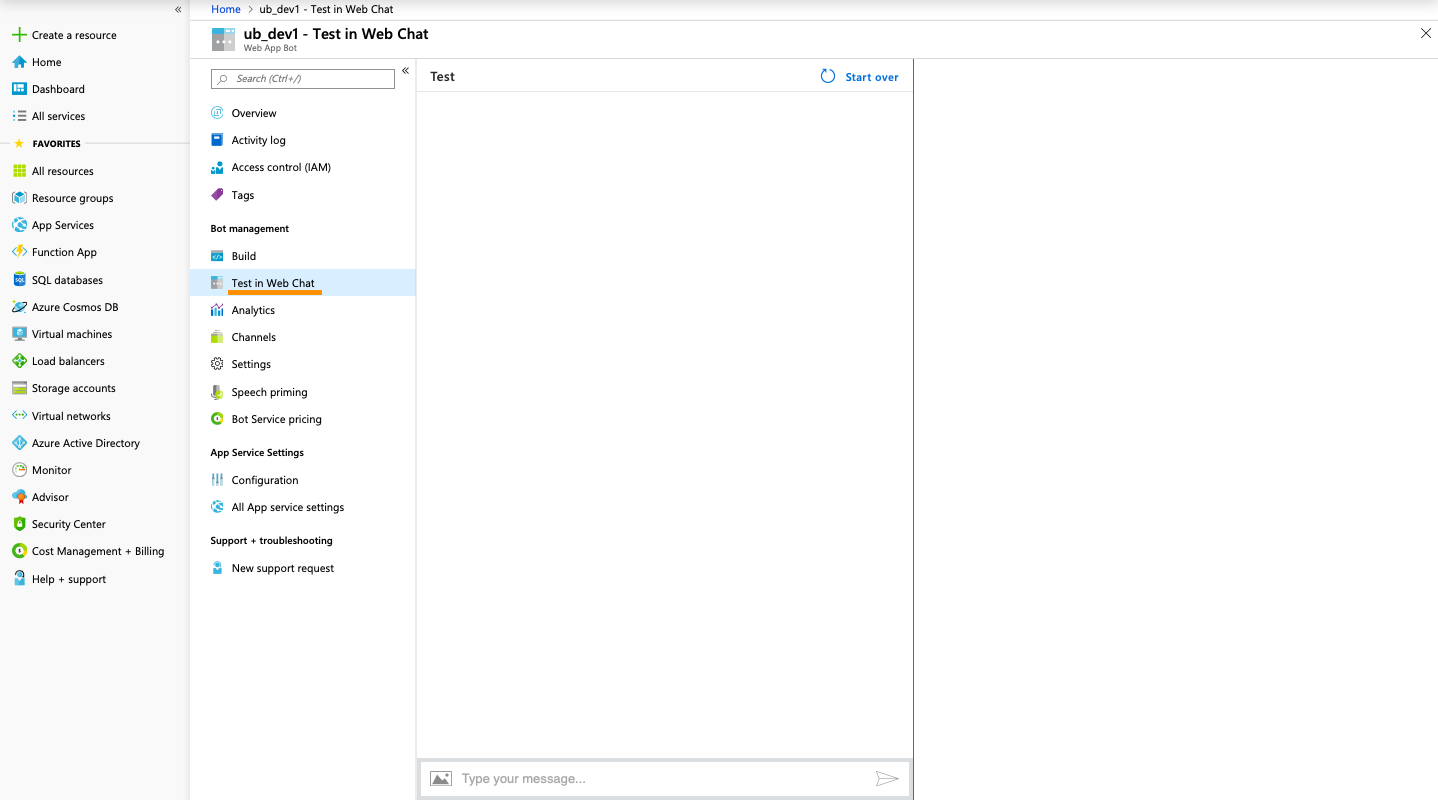This screenshot has width=1438, height=800.
Task: Collapse the bot resource menu panel
Action: click(405, 71)
